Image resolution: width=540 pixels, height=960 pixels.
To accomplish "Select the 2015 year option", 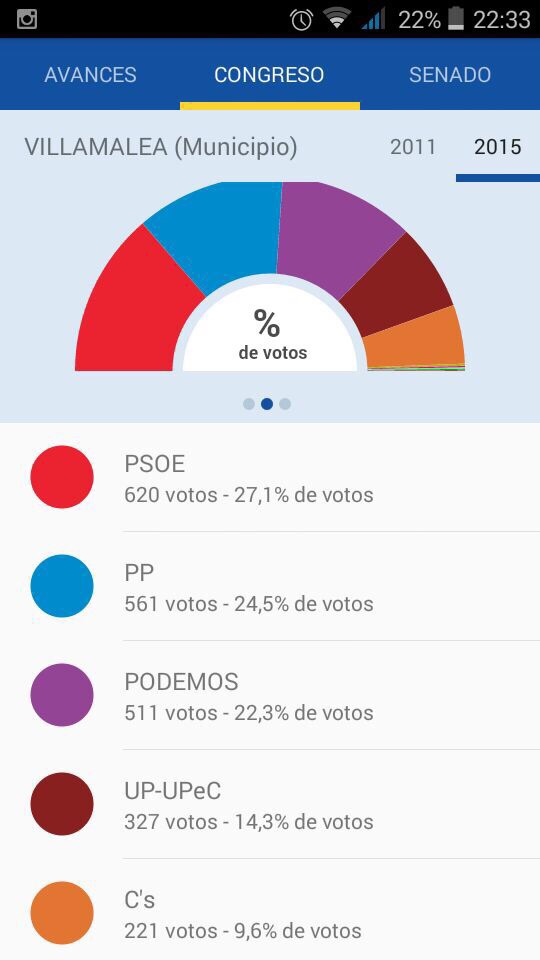I will pos(498,147).
